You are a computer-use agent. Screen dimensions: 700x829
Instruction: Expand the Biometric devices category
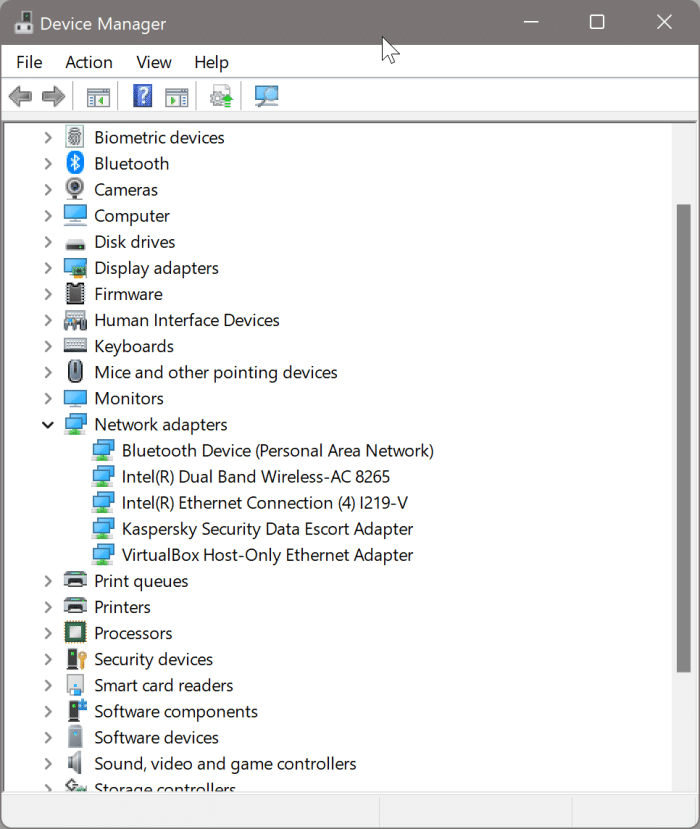click(x=48, y=137)
